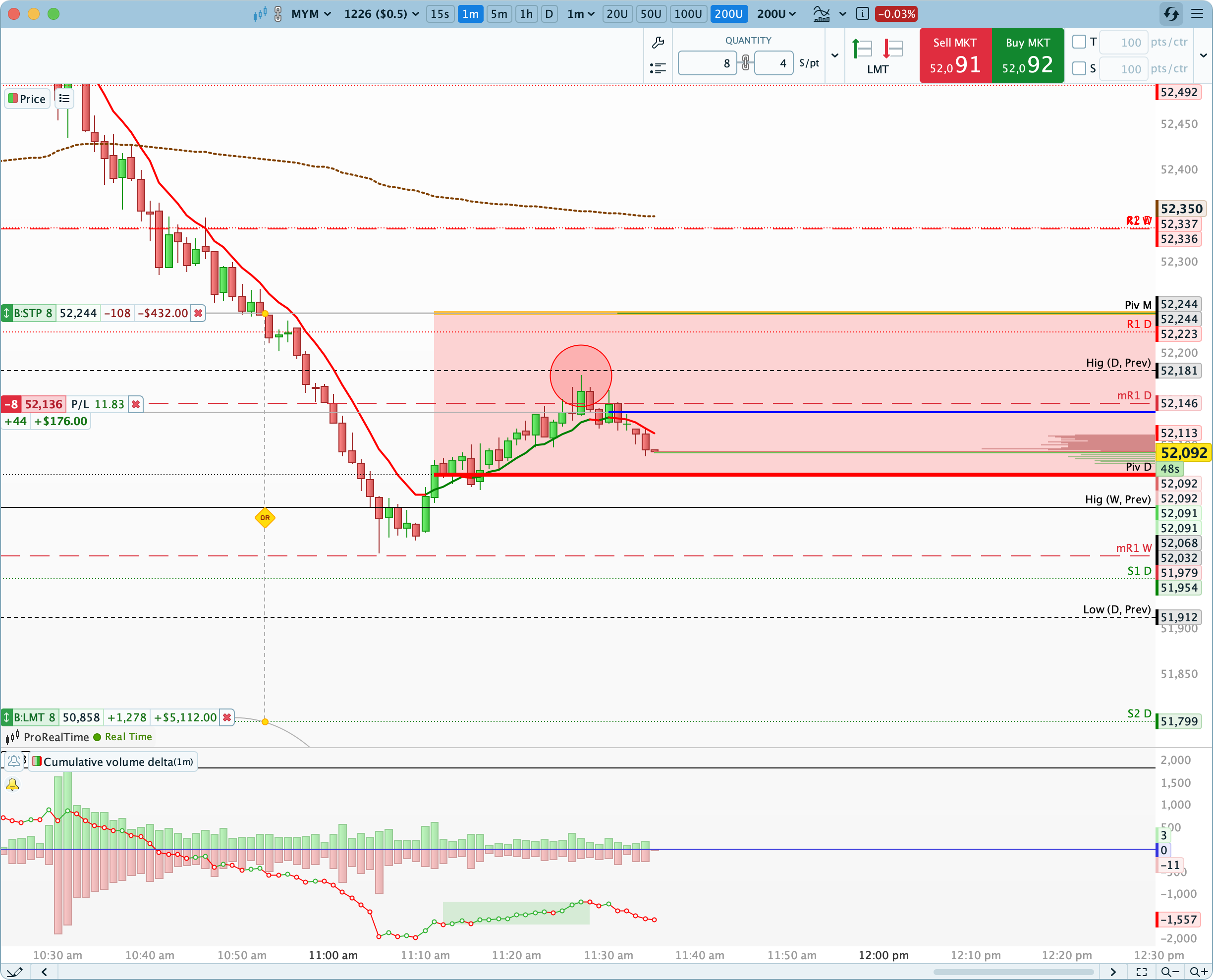Expand the quantity options chevron

835,55
